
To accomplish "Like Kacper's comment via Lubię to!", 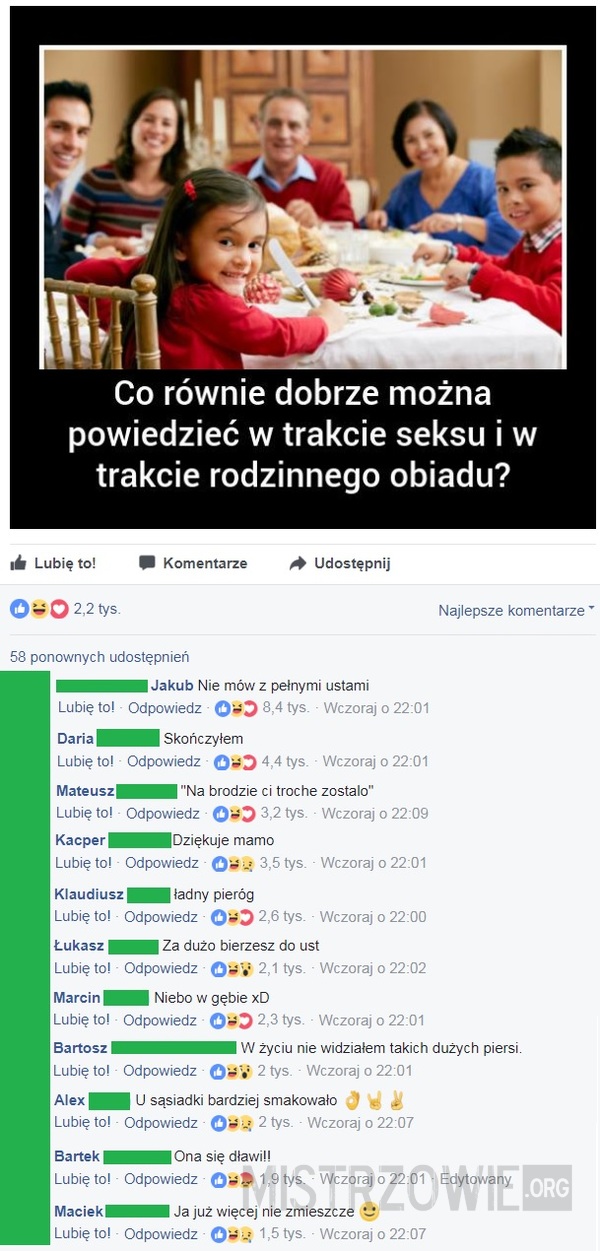I will [x=84, y=862].
